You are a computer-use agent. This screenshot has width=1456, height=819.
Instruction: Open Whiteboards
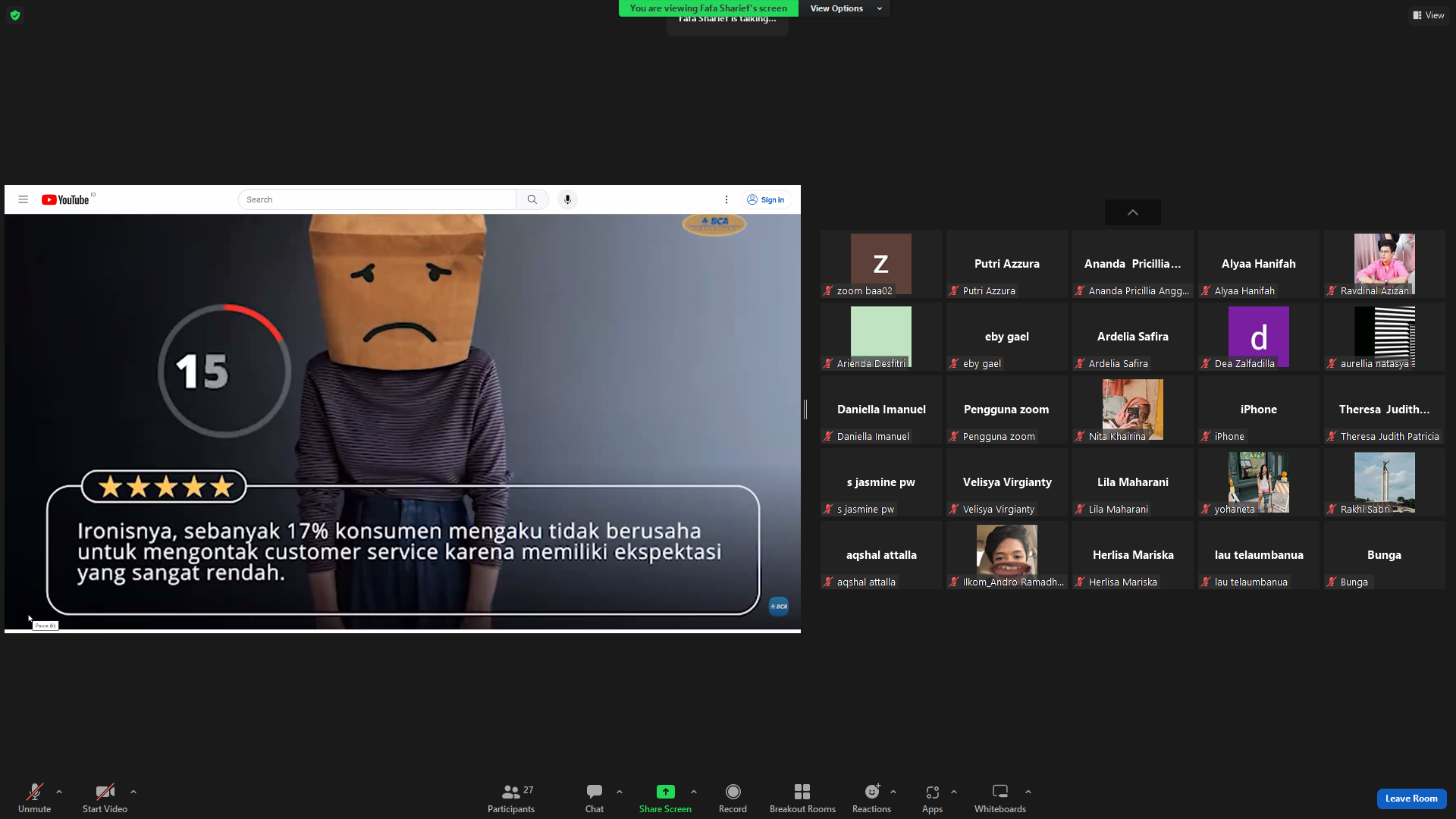pyautogui.click(x=1000, y=798)
